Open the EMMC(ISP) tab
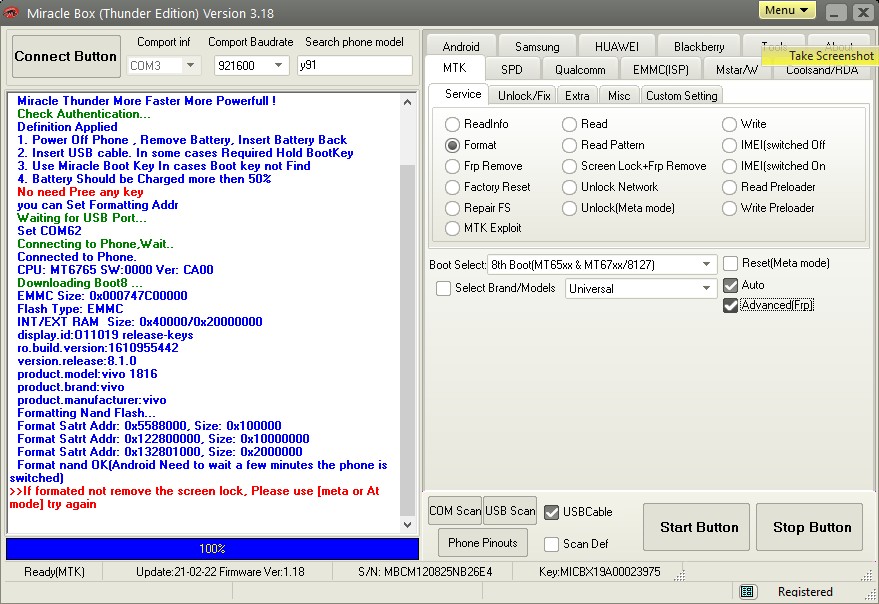Screen dimensions: 879x604 point(660,70)
